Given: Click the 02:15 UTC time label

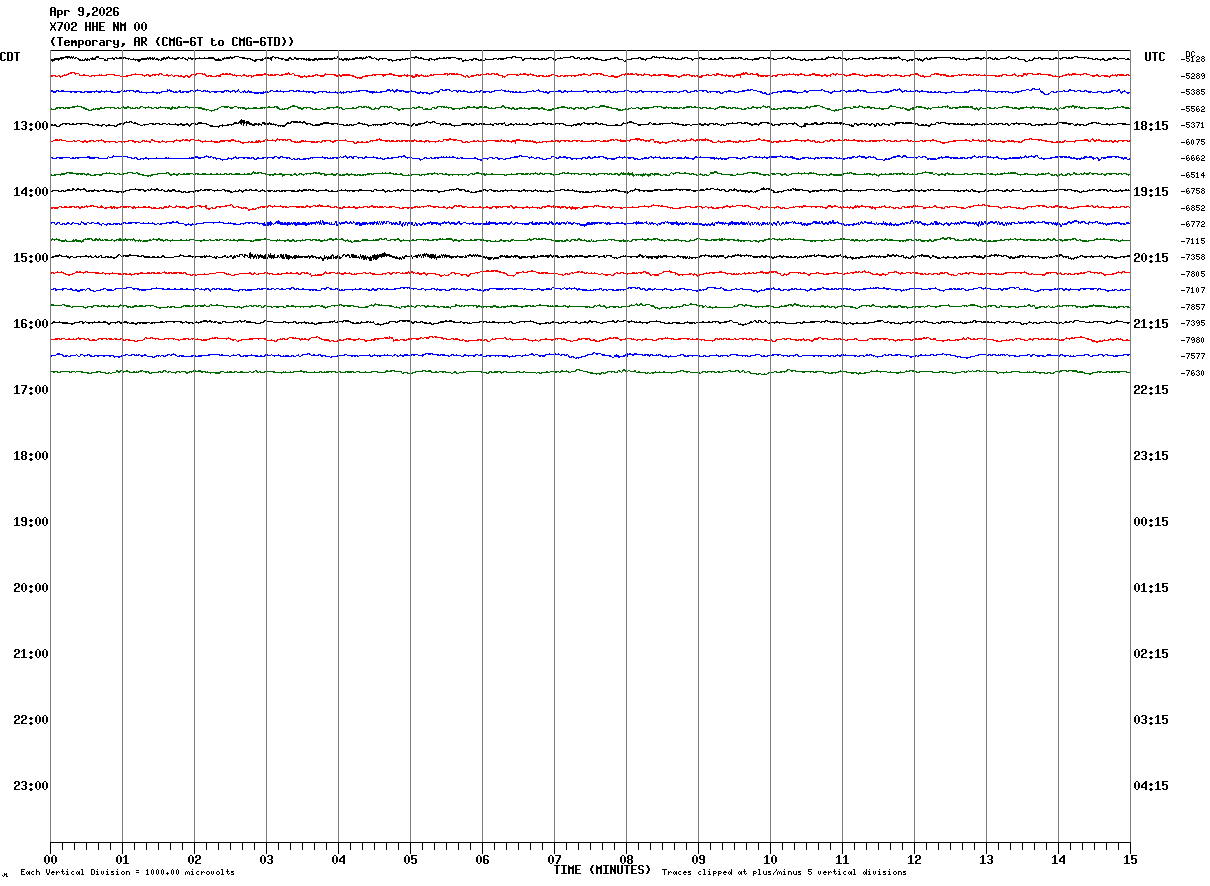Looking at the screenshot, I should point(1151,654).
